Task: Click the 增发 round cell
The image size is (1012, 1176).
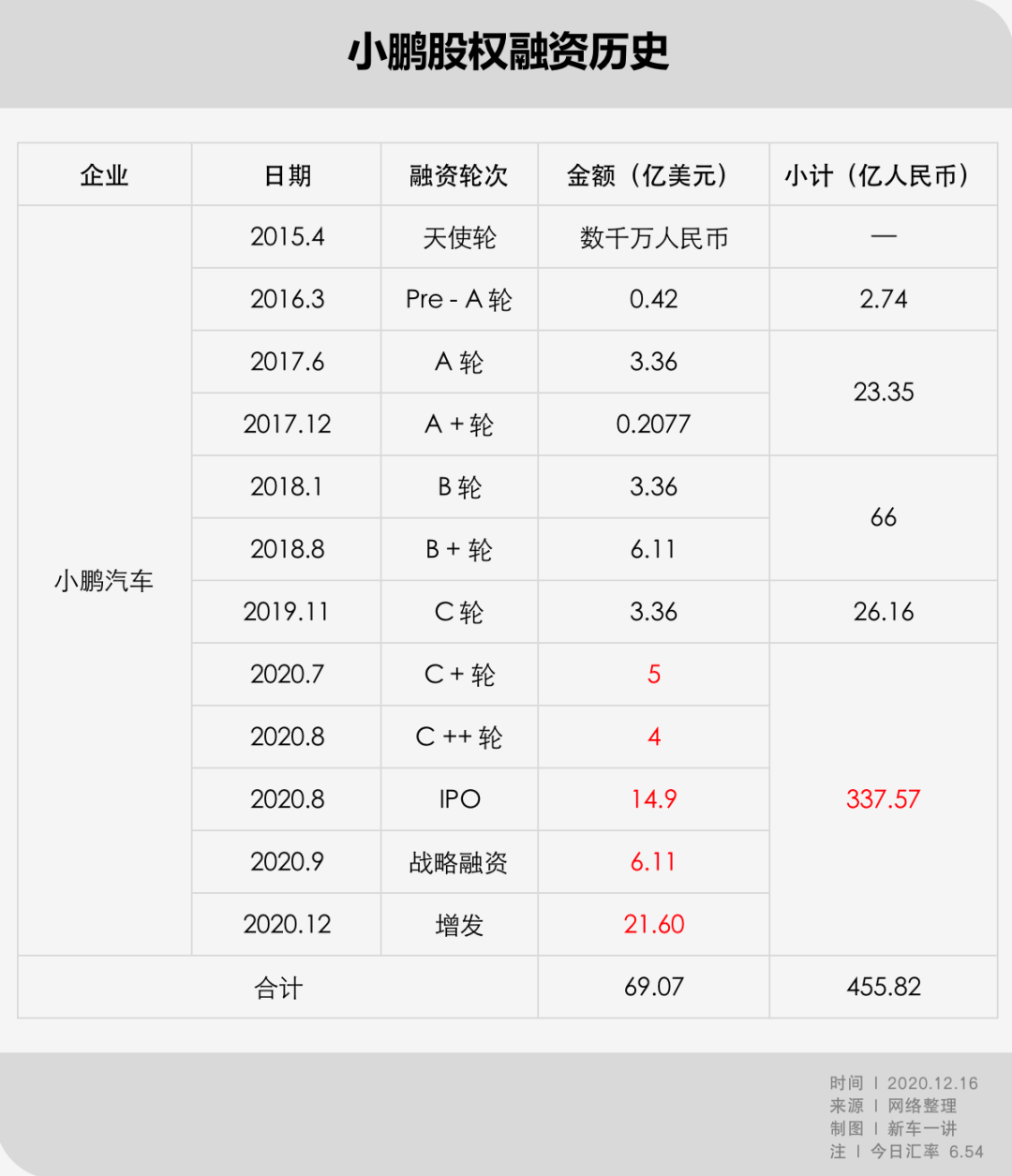Action: click(x=459, y=925)
